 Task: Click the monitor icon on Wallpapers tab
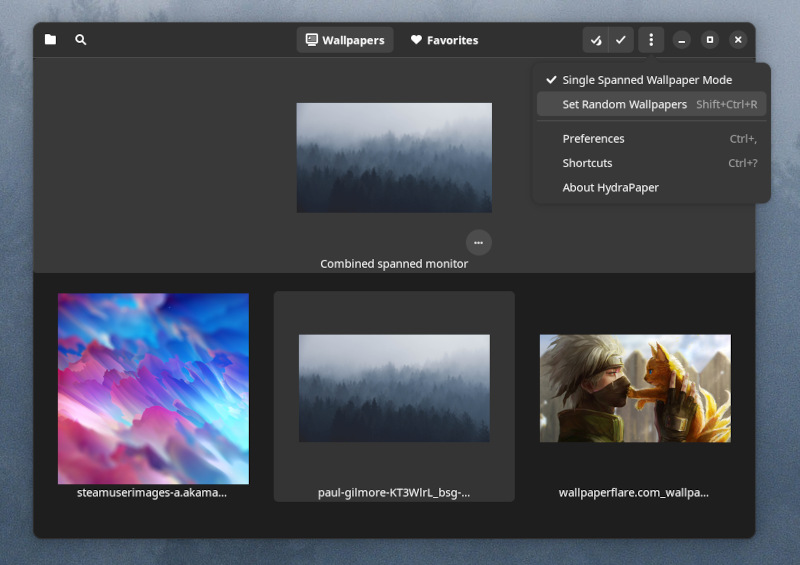(x=311, y=40)
